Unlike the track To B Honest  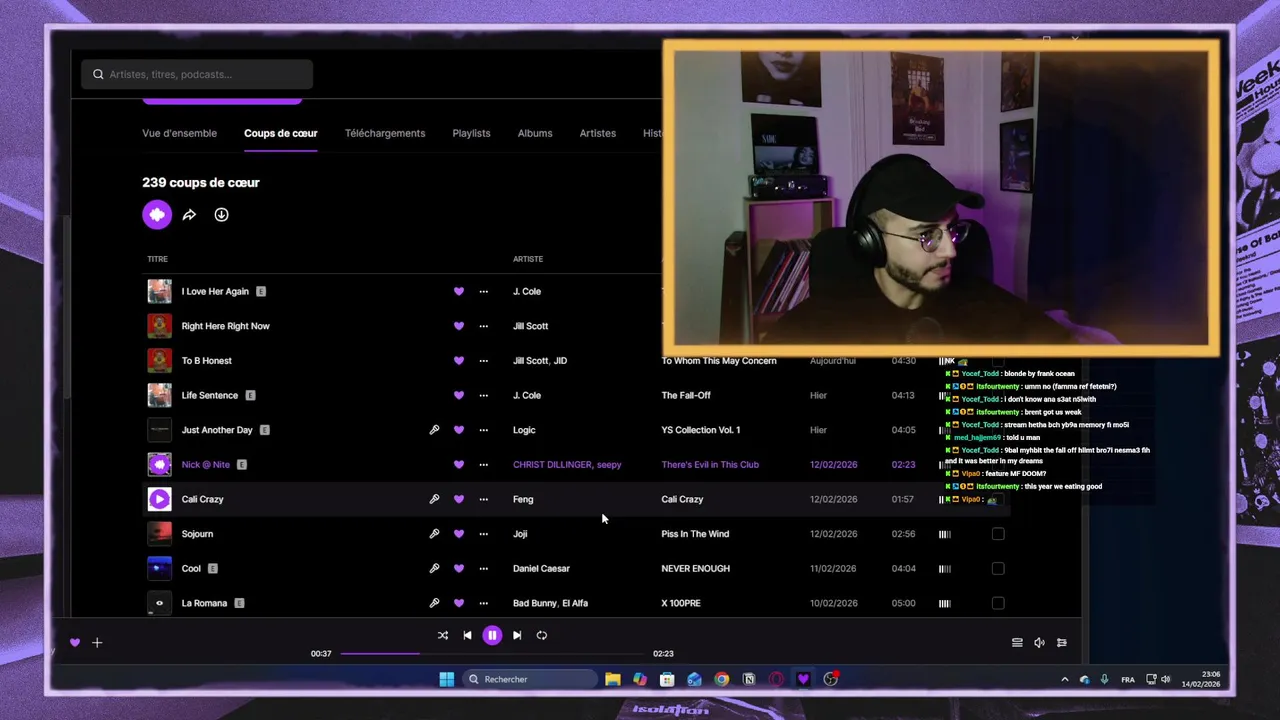459,361
